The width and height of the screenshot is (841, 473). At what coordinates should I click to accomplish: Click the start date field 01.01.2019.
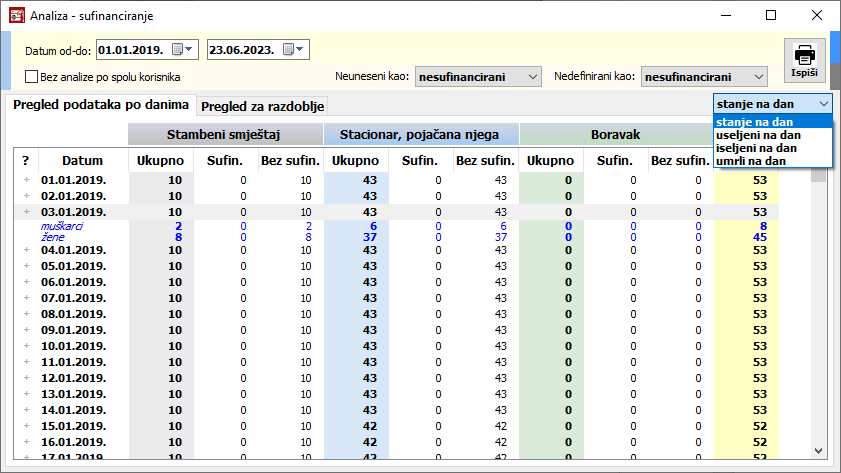coord(131,49)
